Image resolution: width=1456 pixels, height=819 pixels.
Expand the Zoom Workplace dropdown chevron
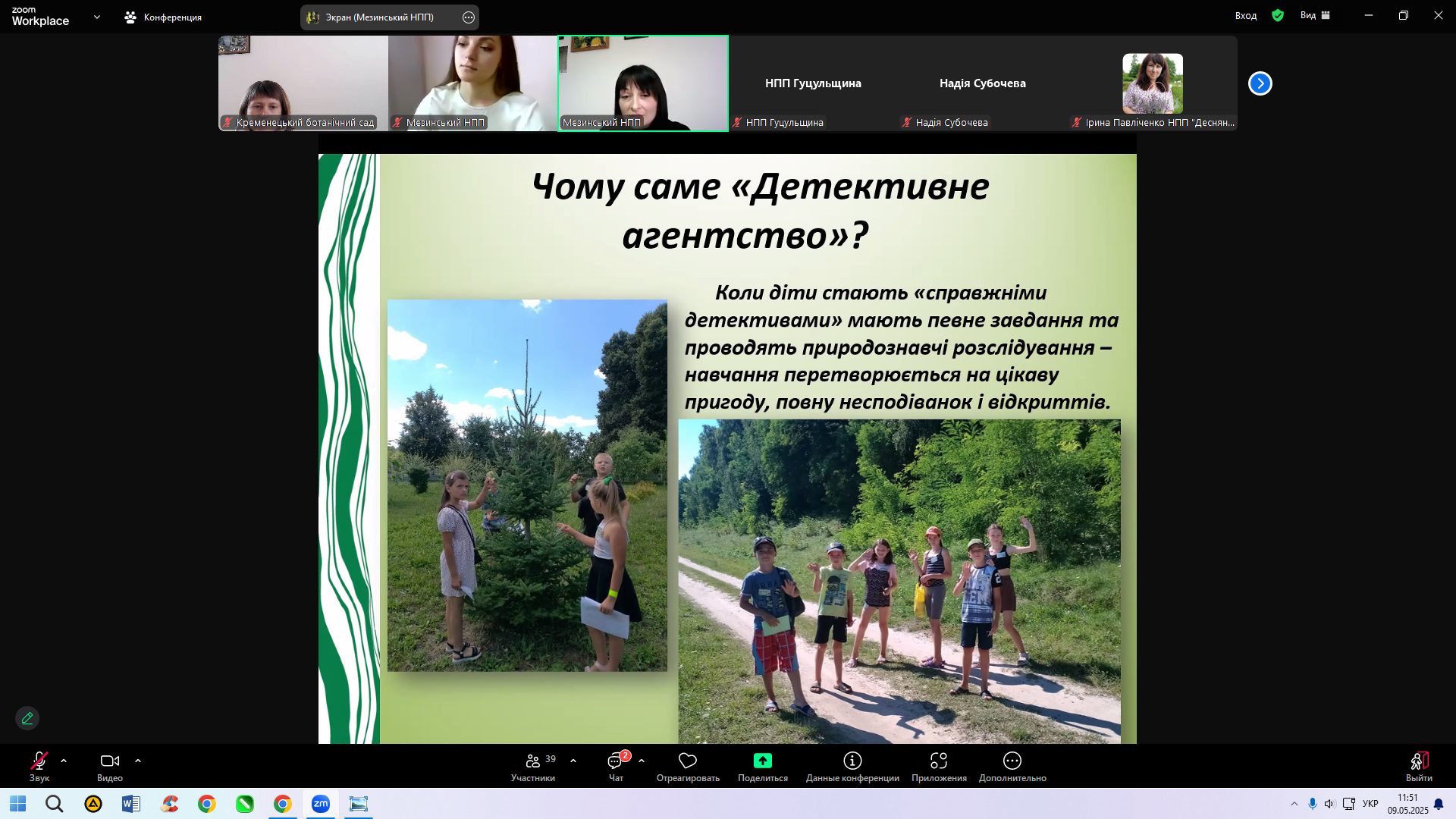[x=96, y=17]
